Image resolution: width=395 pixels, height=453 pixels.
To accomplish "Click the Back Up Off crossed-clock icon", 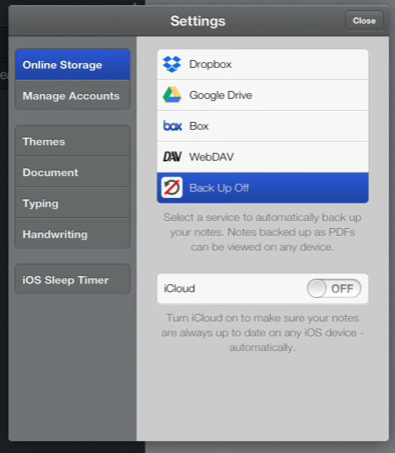I will pyautogui.click(x=172, y=188).
